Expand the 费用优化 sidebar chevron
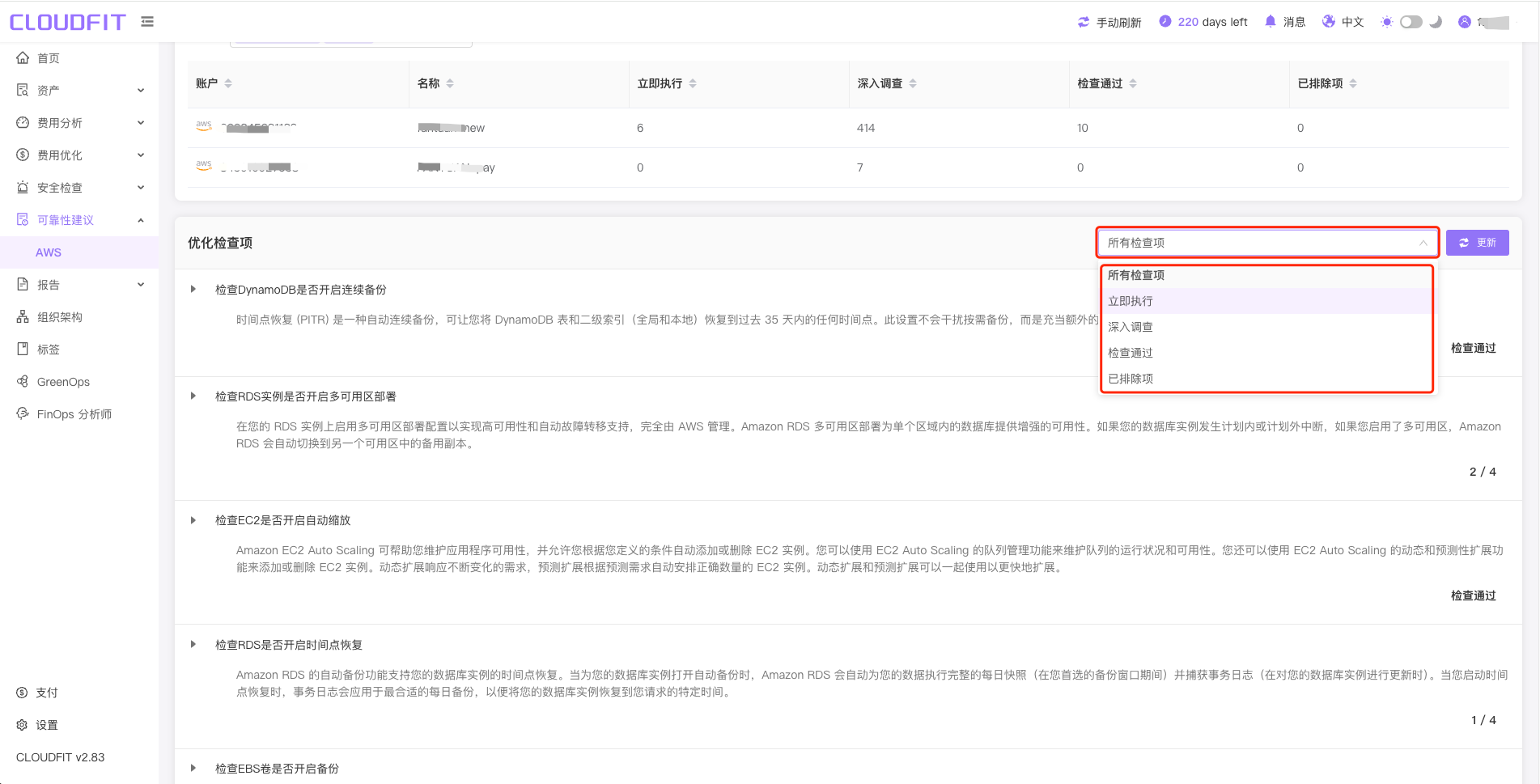This screenshot has height=784, width=1540. click(x=141, y=155)
